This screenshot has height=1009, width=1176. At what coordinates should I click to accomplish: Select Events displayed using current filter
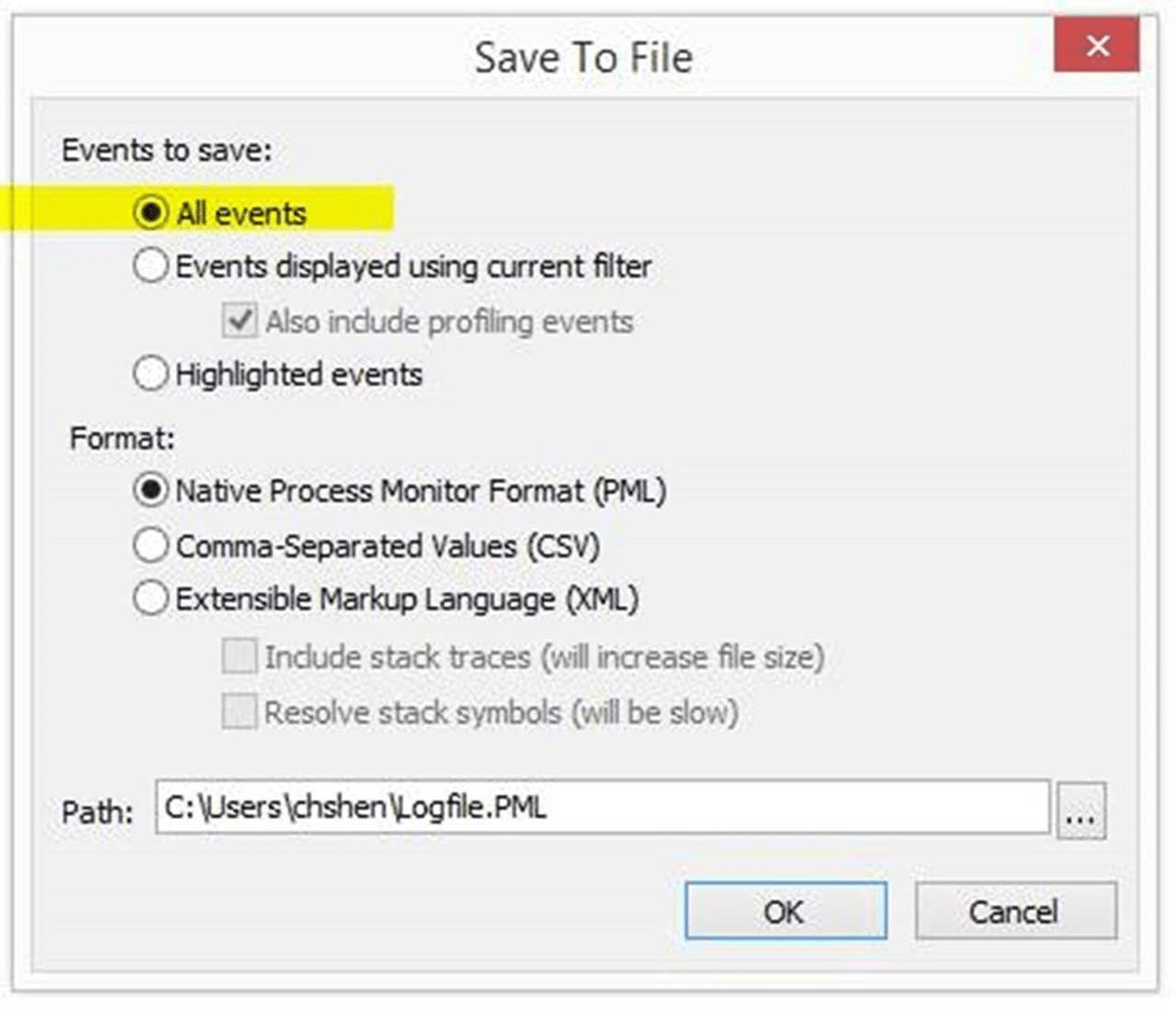pos(150,266)
